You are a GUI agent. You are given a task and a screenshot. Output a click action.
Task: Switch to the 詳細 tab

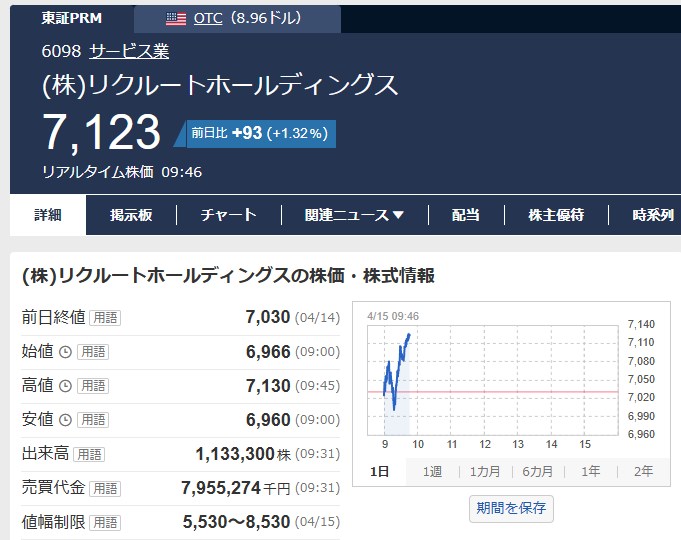[48, 215]
